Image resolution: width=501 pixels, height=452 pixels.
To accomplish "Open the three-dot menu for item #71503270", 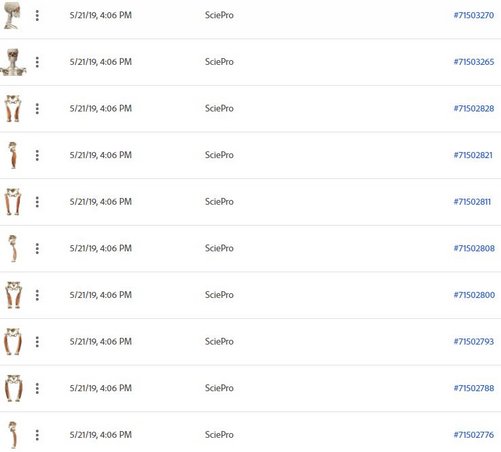I will point(37,15).
